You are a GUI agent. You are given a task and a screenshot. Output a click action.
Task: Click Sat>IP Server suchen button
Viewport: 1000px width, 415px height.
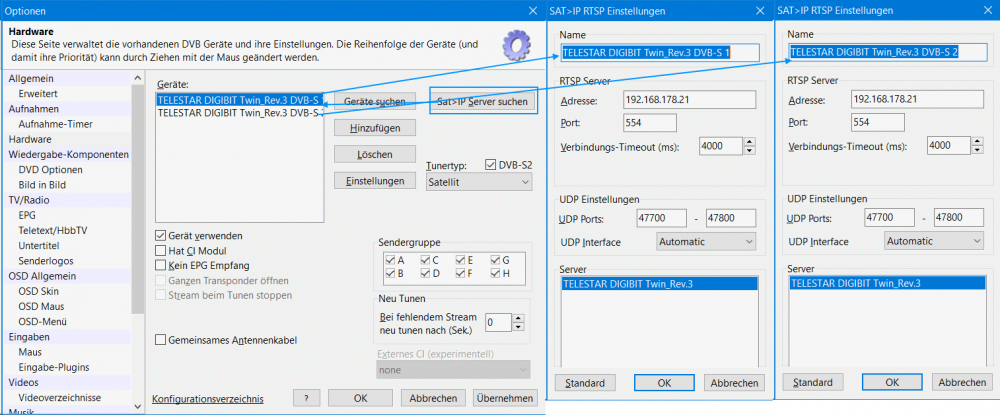click(485, 101)
